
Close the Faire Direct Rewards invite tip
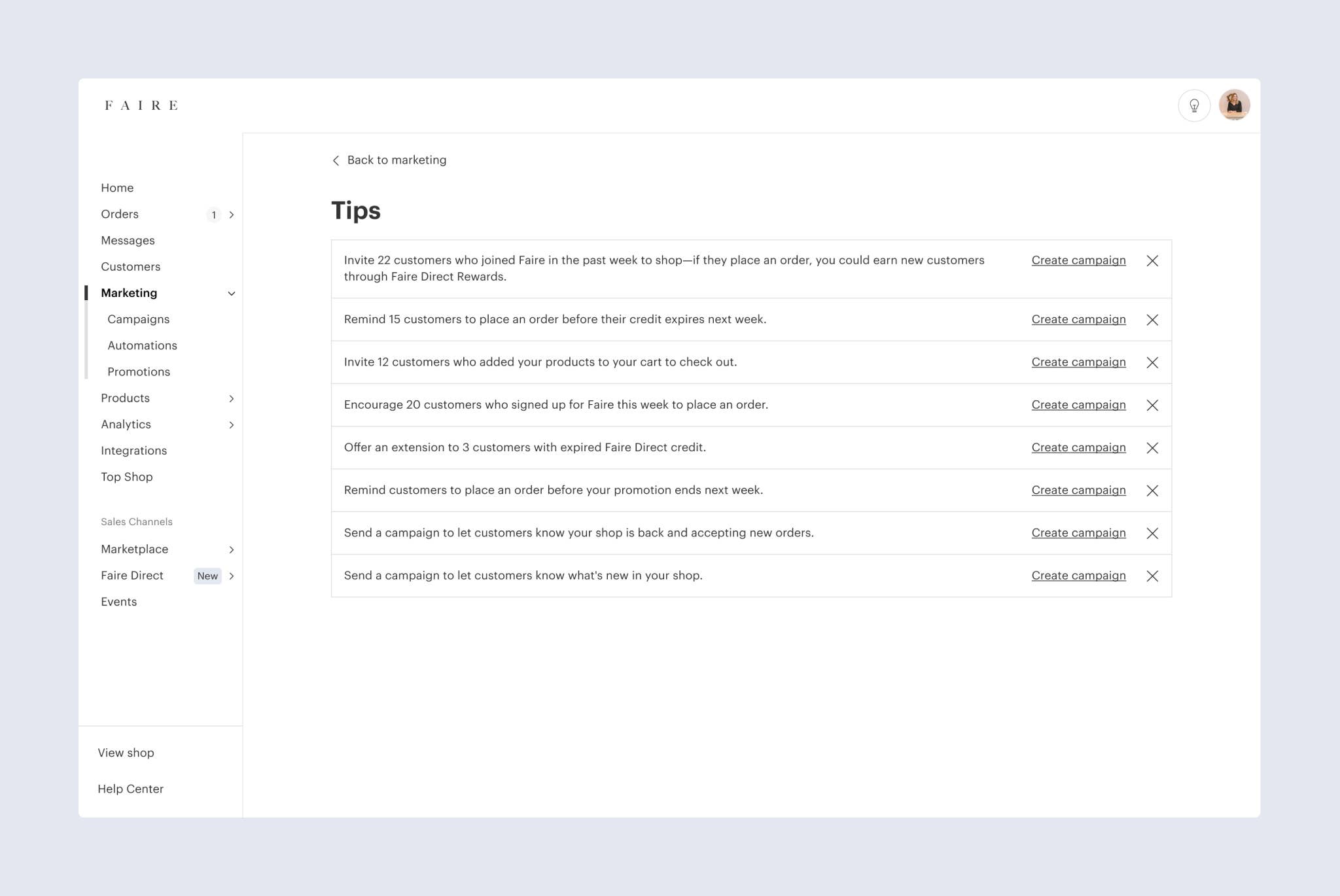1152,261
